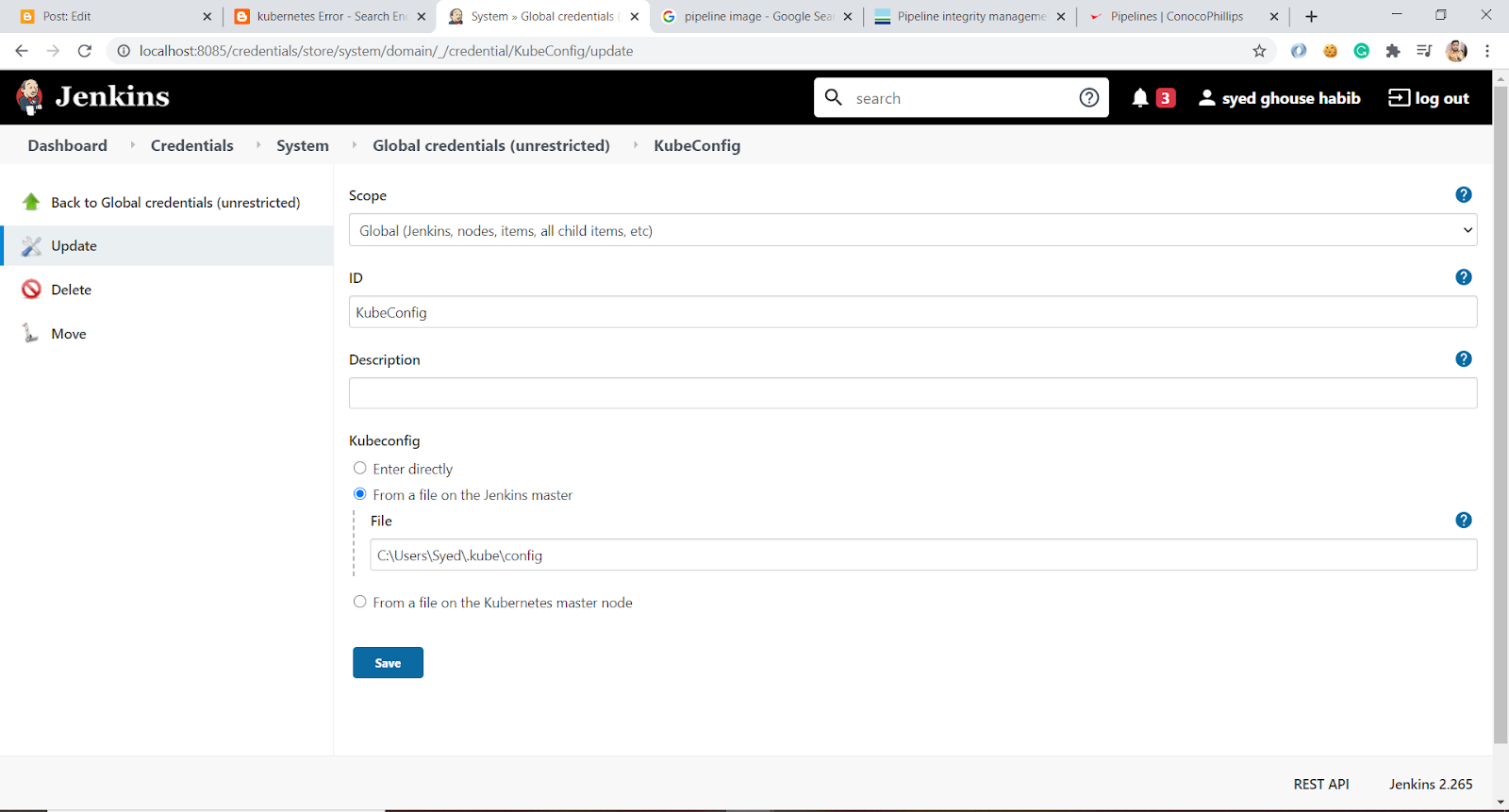Click the Move sidebar link

point(69,333)
